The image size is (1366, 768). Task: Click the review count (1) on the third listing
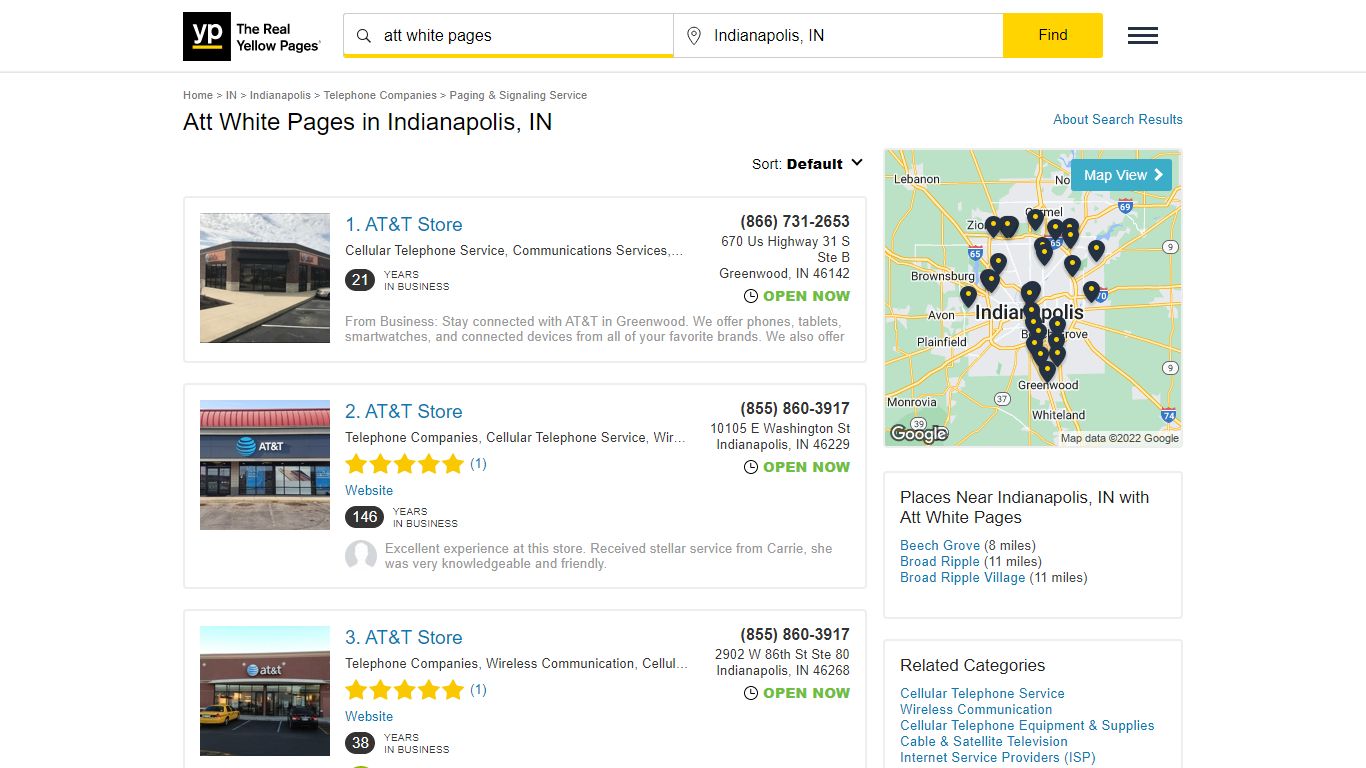coord(478,689)
